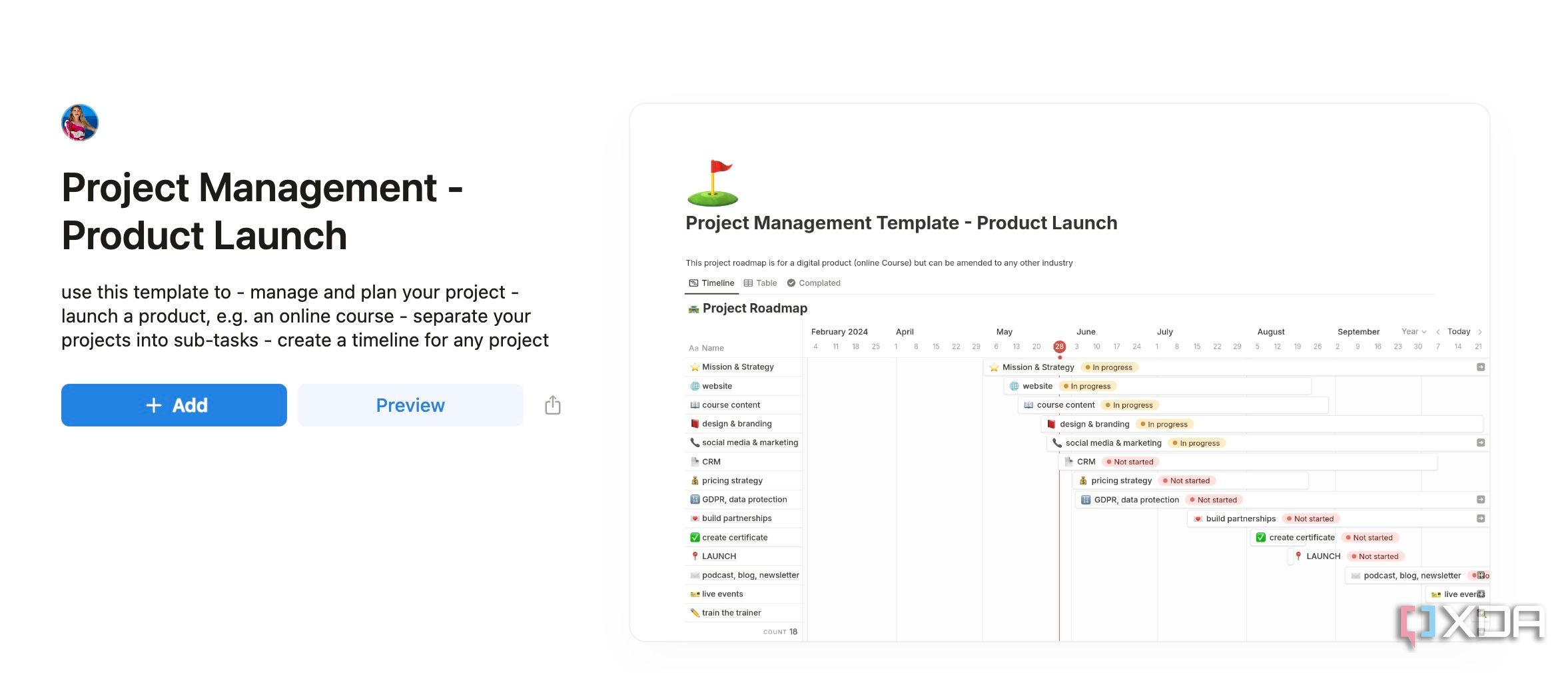Image resolution: width=1568 pixels, height=673 pixels.
Task: Click the red pin icon beside LAUNCH in Name column
Action: click(x=695, y=556)
